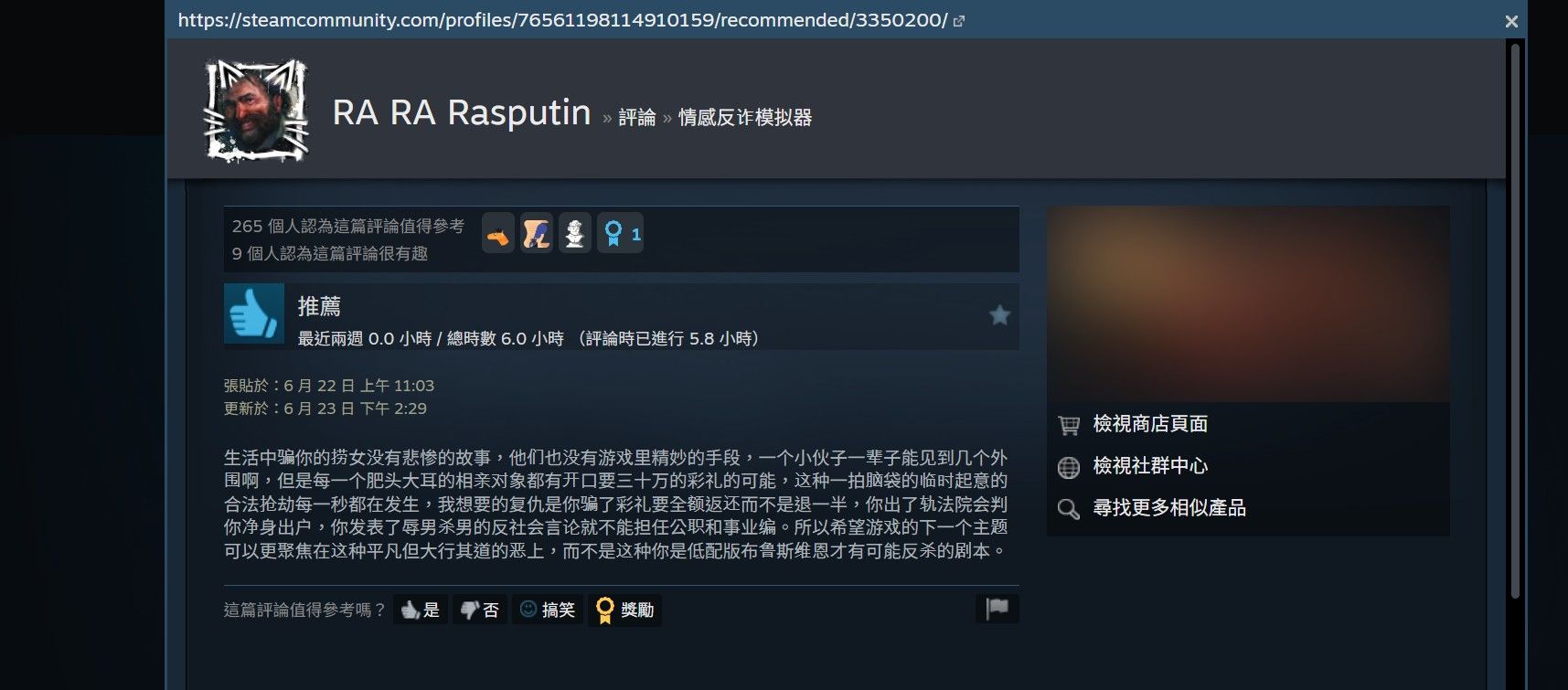This screenshot has width=1568, height=690.
Task: Click the blue thumbs-up 推薦 icon
Action: coord(254,313)
